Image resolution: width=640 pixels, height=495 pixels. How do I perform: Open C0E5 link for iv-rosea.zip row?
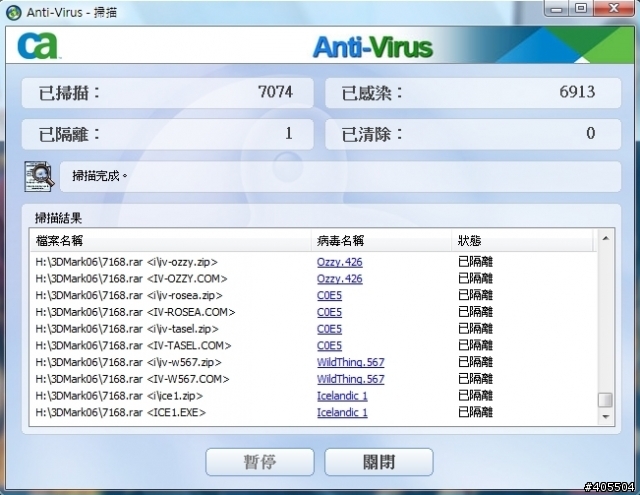[x=329, y=295]
